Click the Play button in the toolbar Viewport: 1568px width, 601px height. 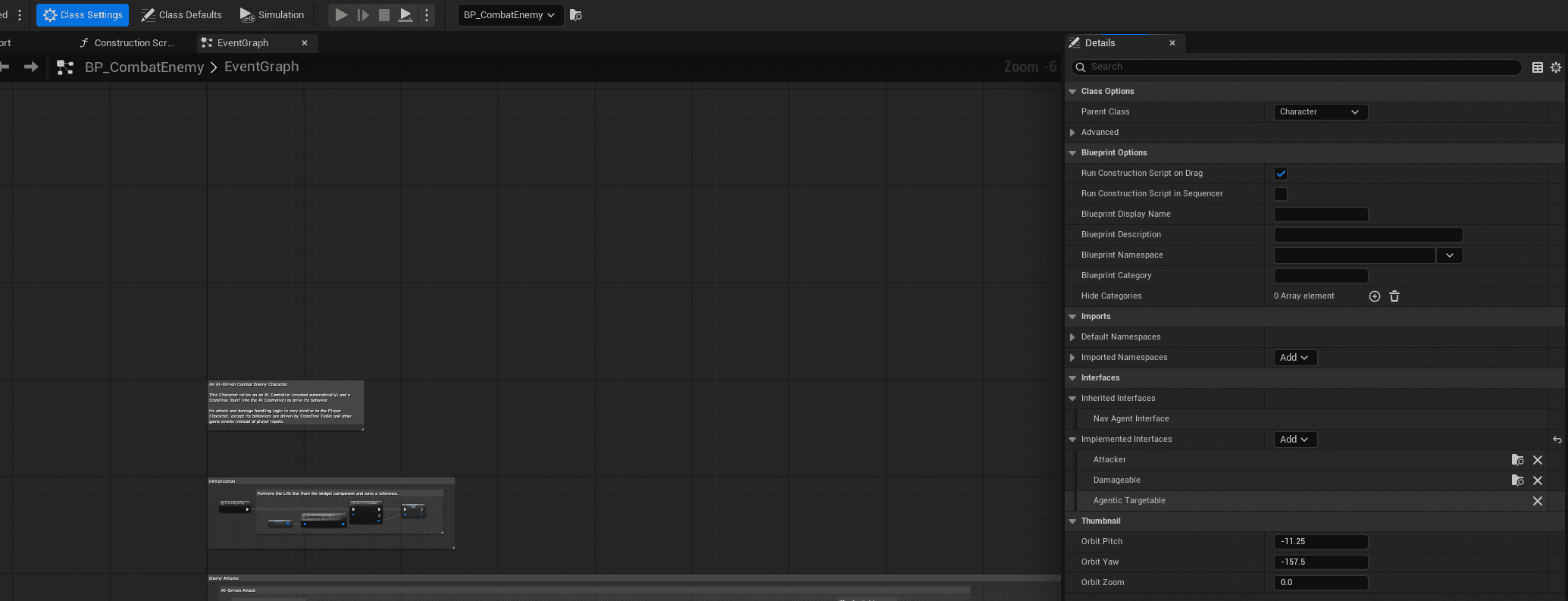pos(341,15)
